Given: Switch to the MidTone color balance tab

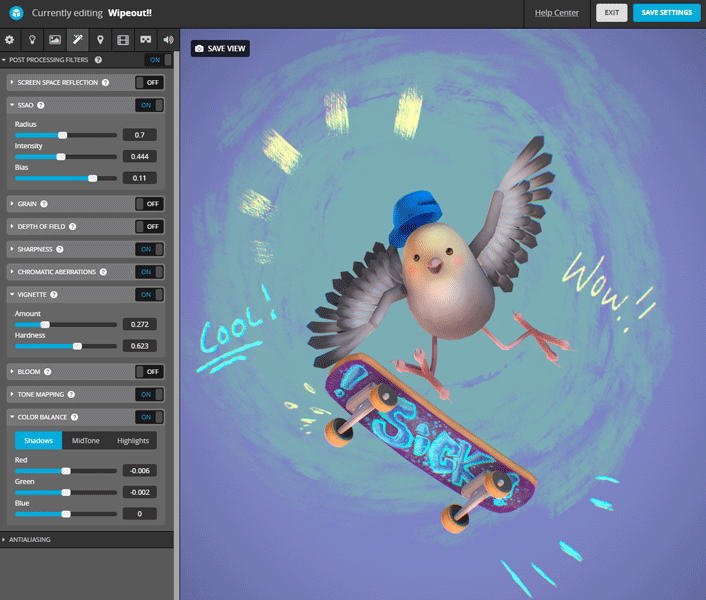Looking at the screenshot, I should 85,441.
